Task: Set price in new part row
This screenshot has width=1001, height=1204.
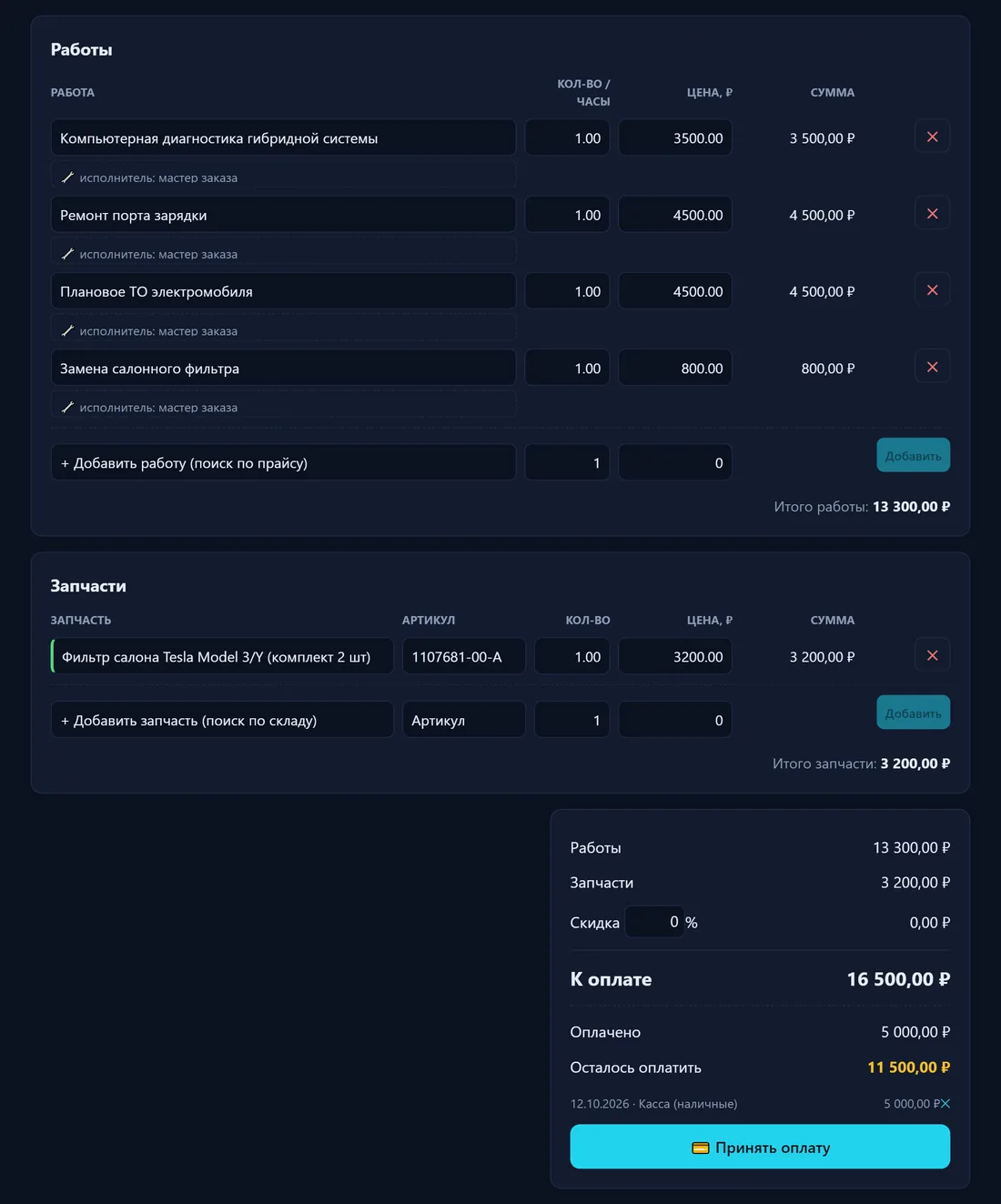Action: [x=675, y=720]
